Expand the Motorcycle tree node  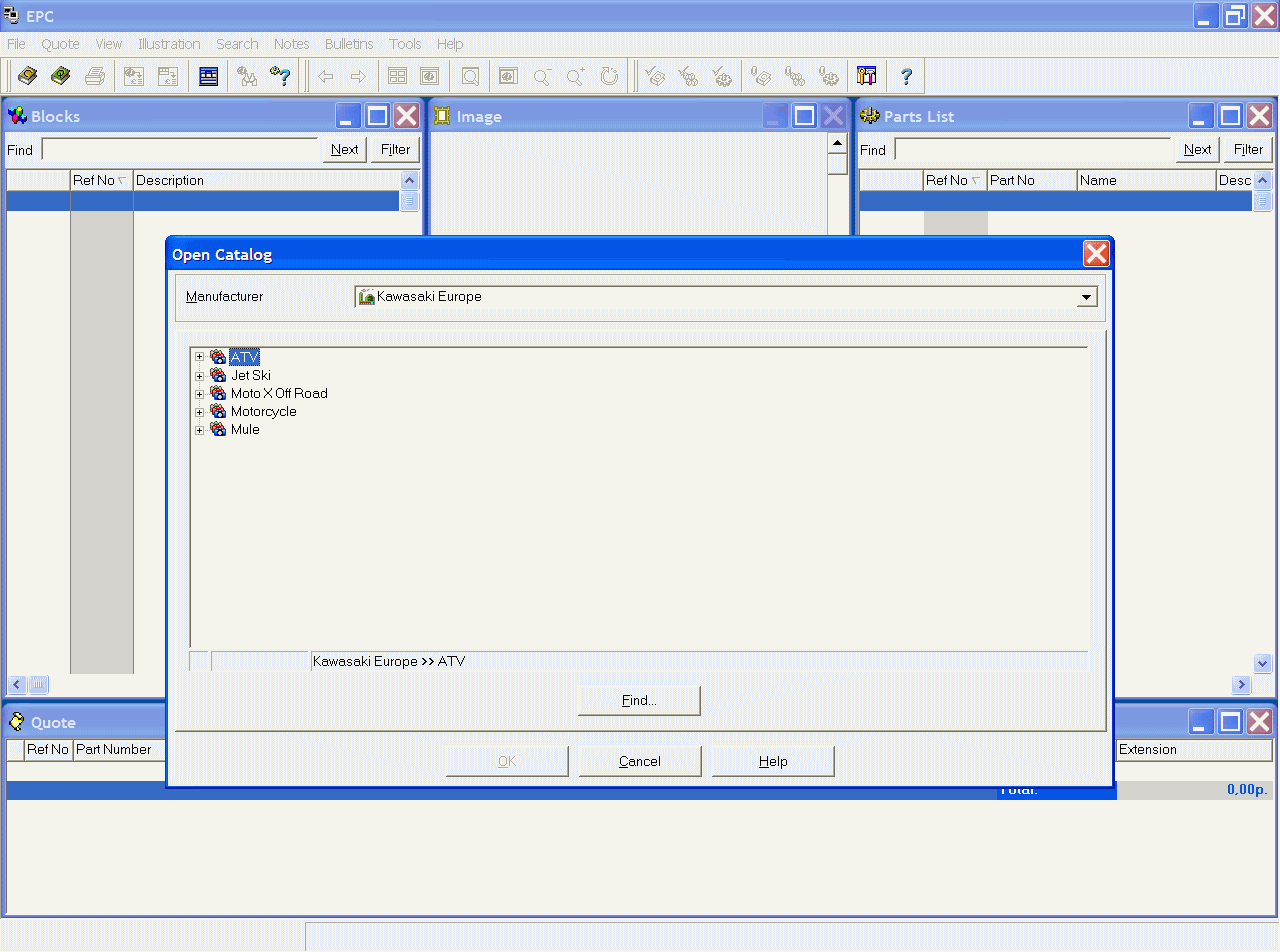coord(200,412)
